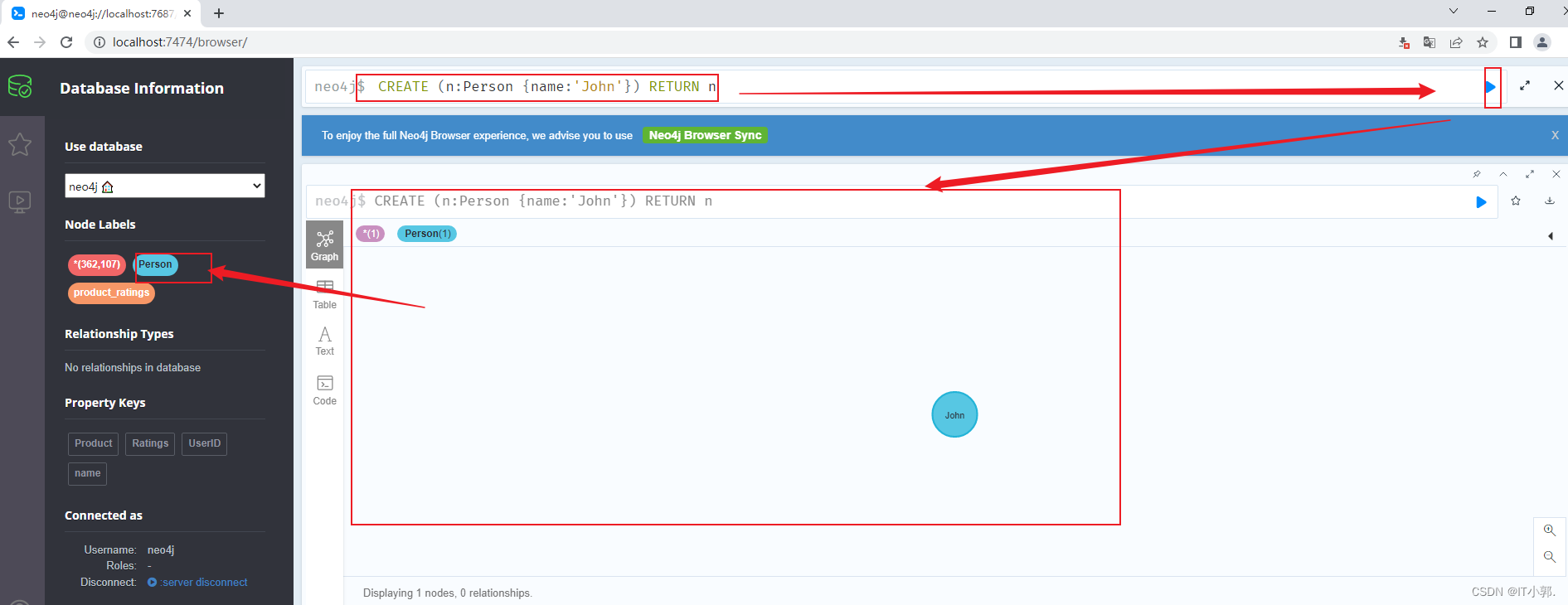
Task: Click the :server disconnect link
Action: coord(204,583)
